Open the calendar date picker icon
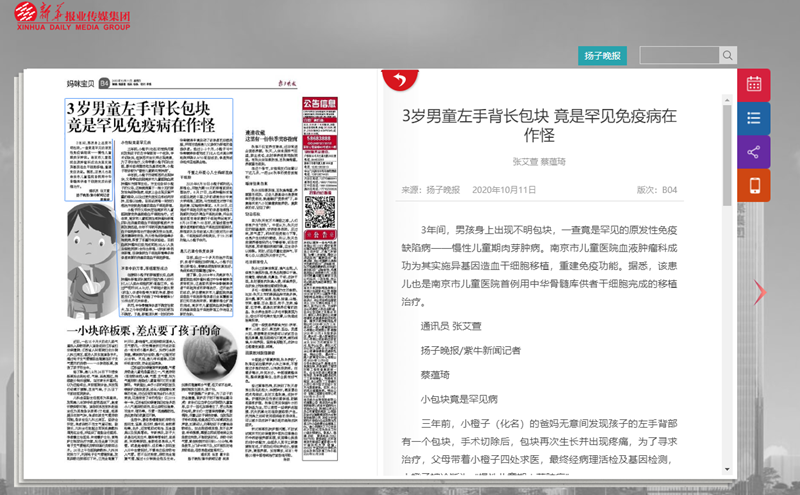The width and height of the screenshot is (800, 495). (x=754, y=84)
